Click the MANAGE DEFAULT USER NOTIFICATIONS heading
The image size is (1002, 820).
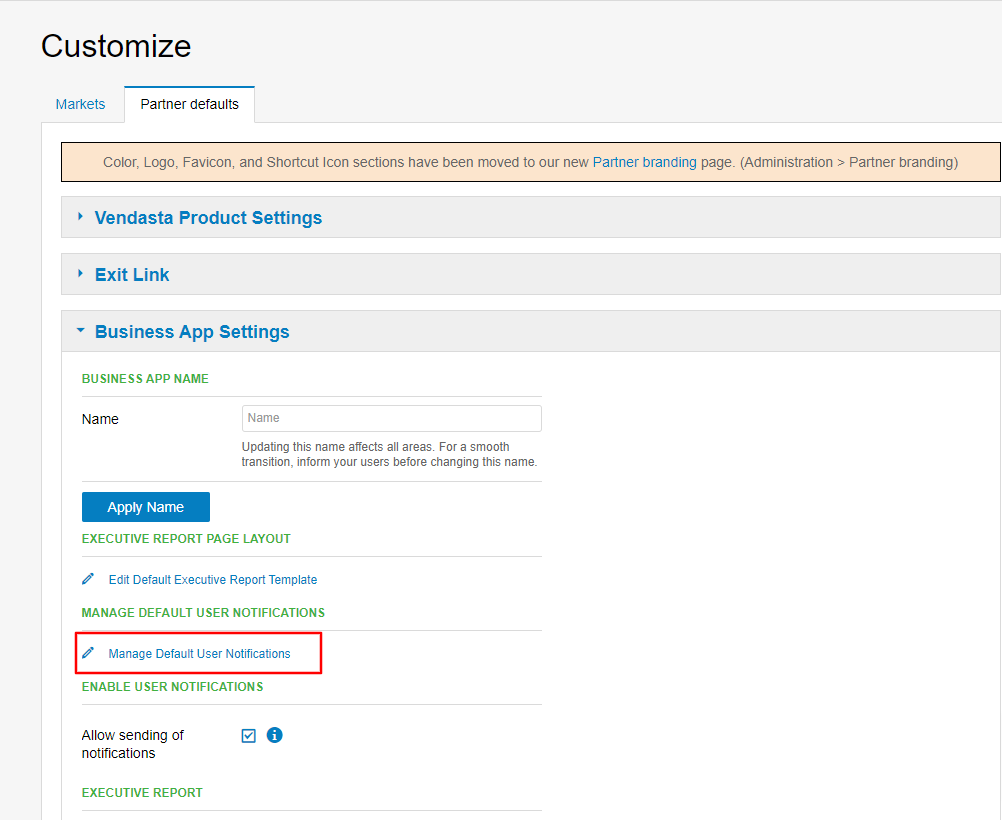[203, 613]
